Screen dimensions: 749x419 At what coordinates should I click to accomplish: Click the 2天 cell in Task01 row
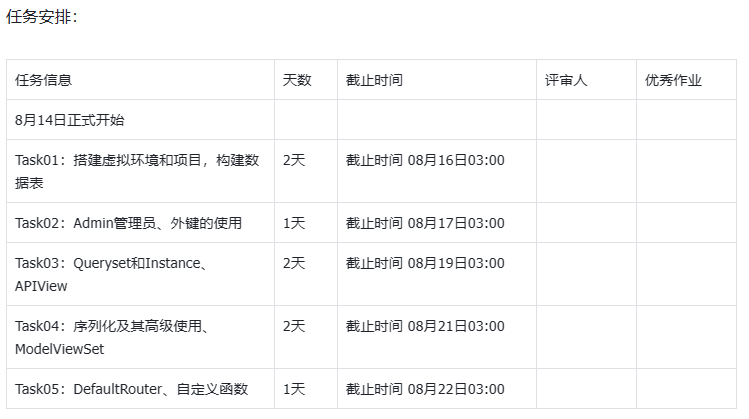tap(294, 160)
